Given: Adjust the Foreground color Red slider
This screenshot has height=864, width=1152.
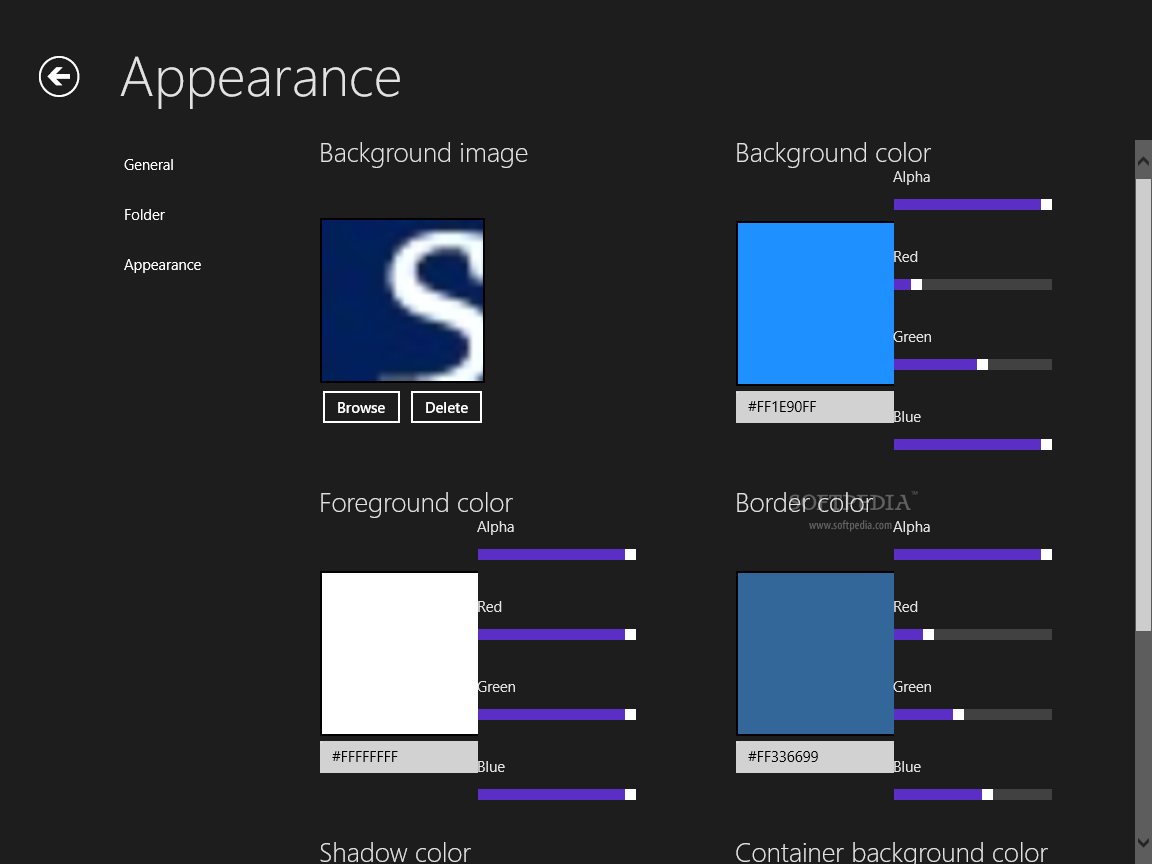Looking at the screenshot, I should pyautogui.click(x=557, y=635).
